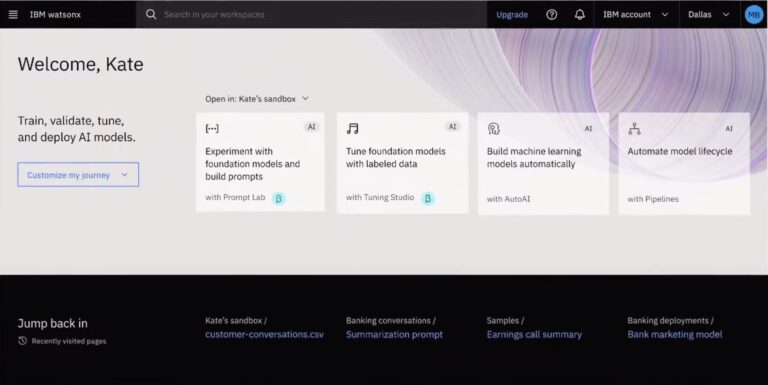The image size is (768, 385).
Task: Click the beta badge beside Prompt Lab
Action: 279,198
